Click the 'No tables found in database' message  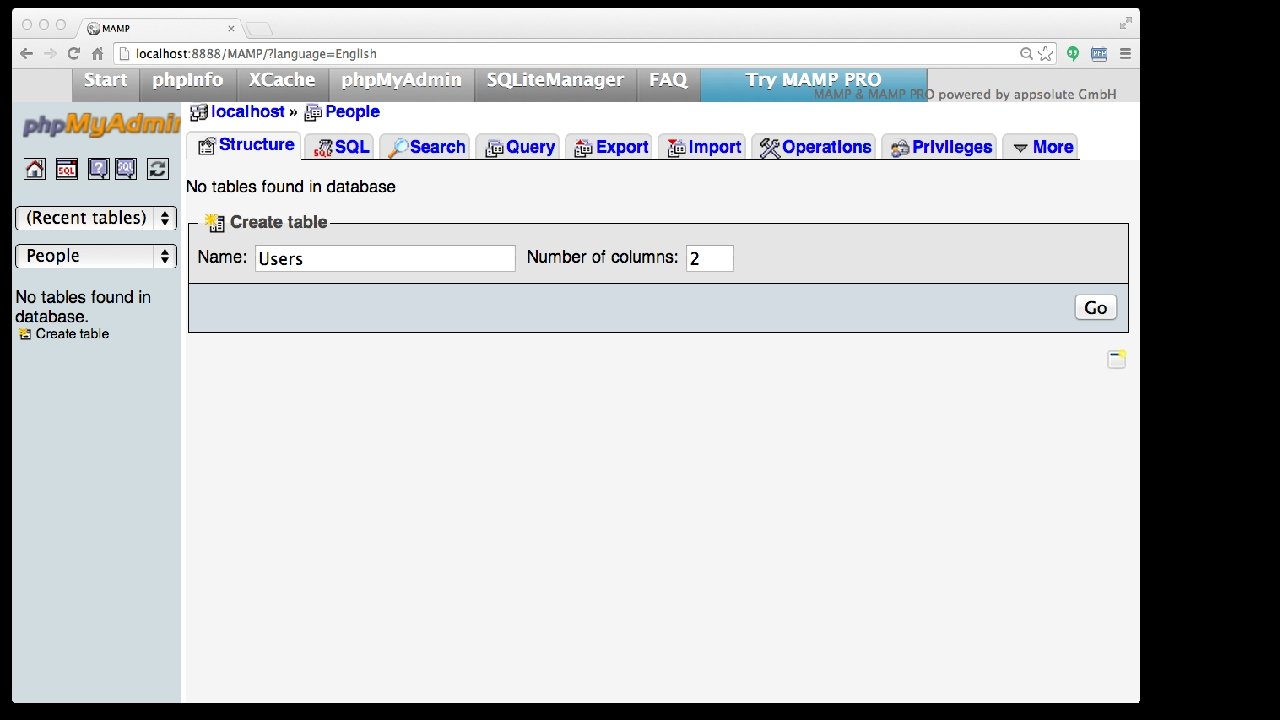tap(291, 187)
